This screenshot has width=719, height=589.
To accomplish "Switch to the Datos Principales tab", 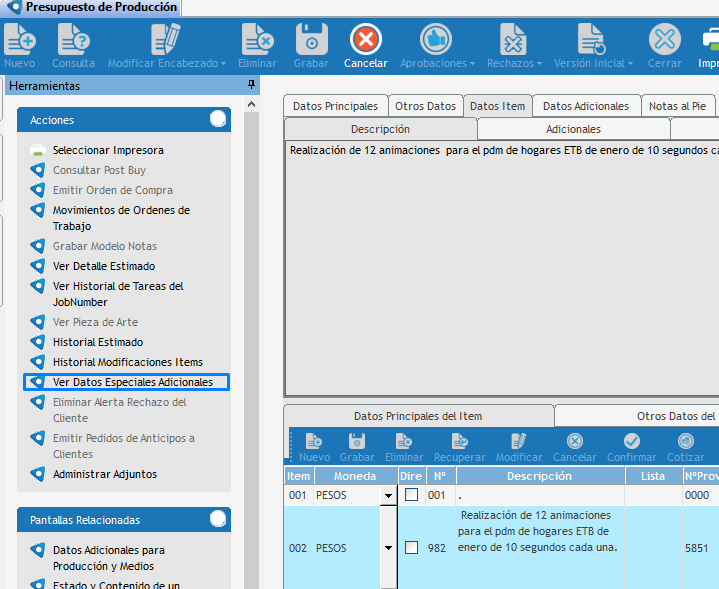I will pos(335,106).
